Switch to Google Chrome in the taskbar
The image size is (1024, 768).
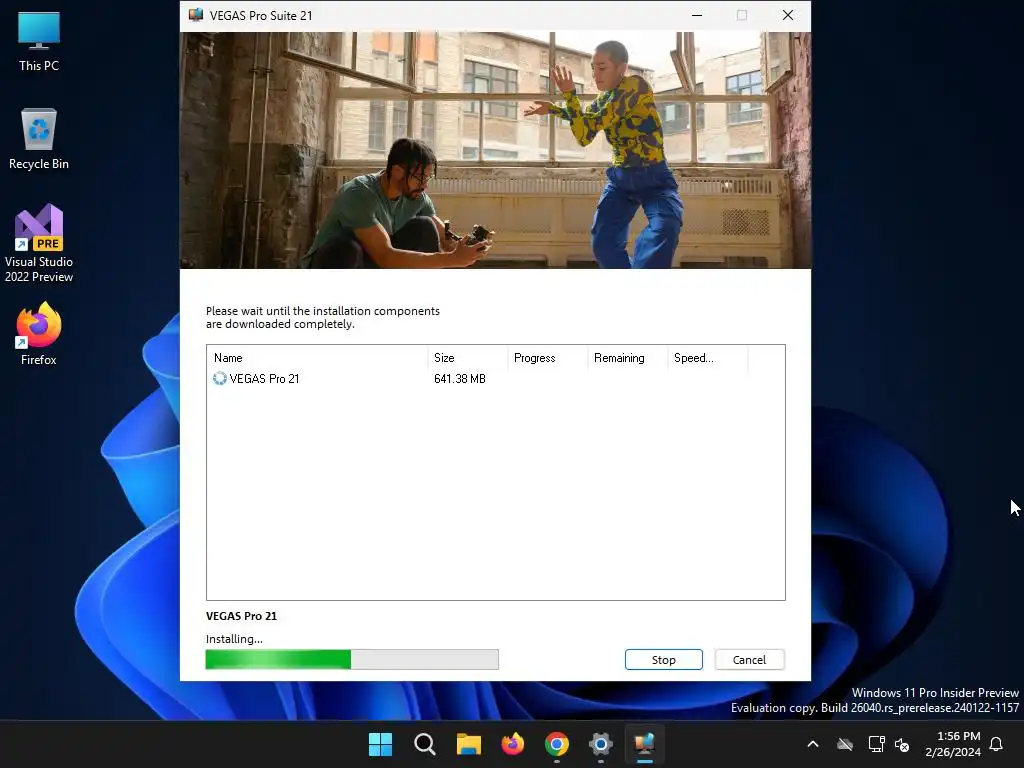click(x=556, y=744)
